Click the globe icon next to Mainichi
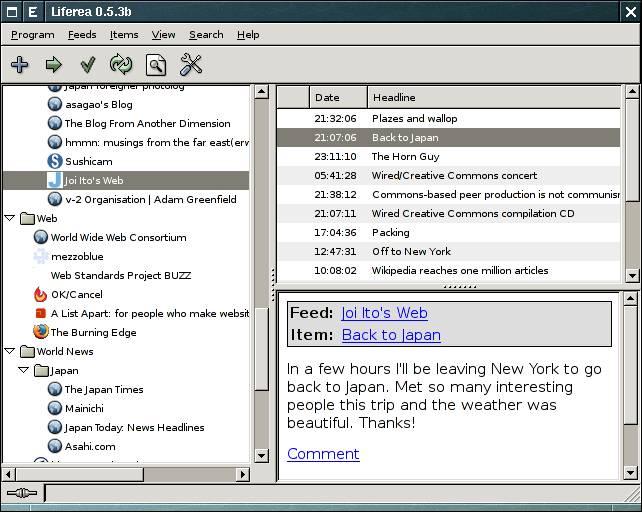The image size is (642, 512). pyautogui.click(x=54, y=408)
